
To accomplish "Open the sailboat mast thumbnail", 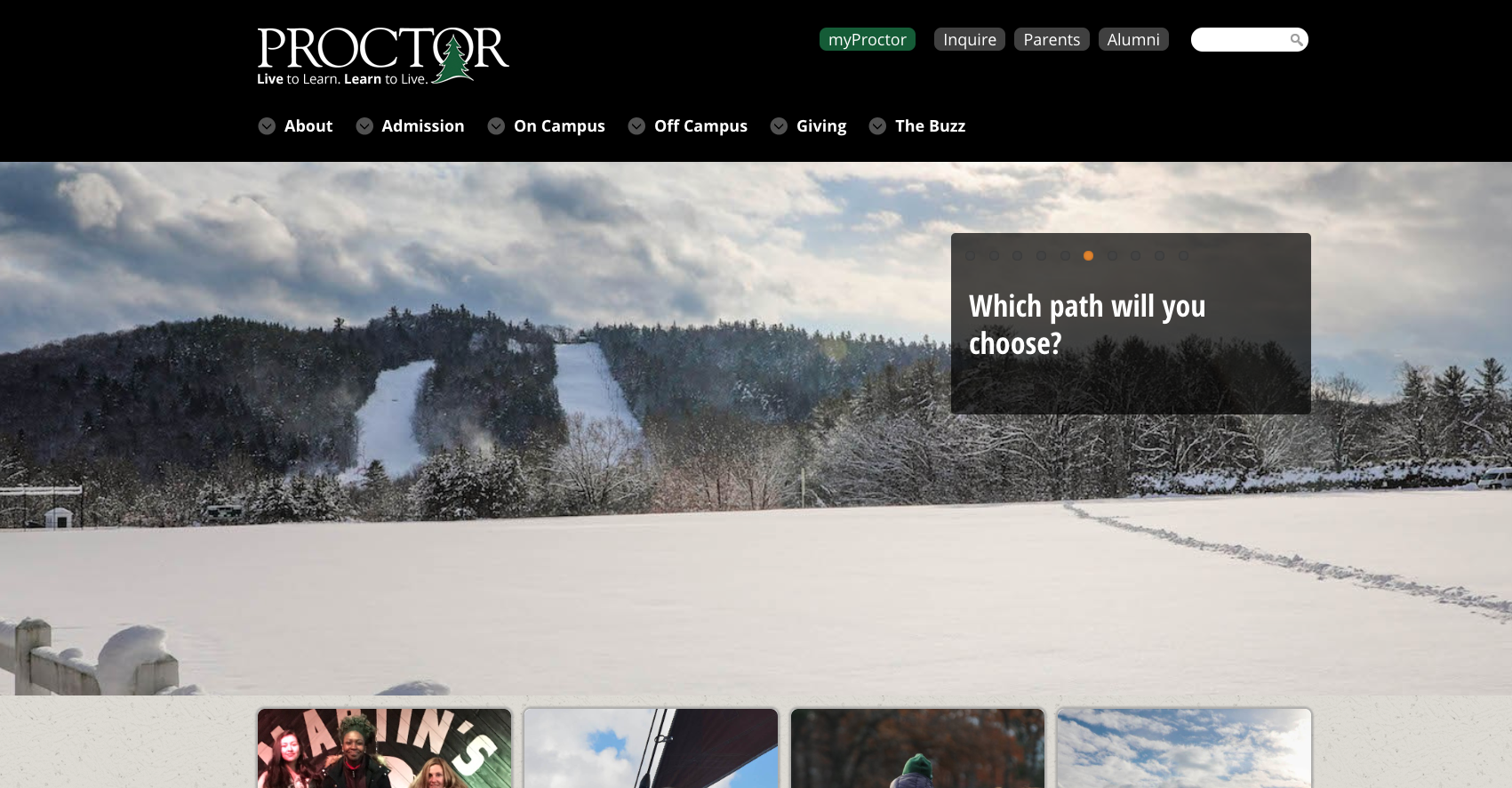I will 651,748.
